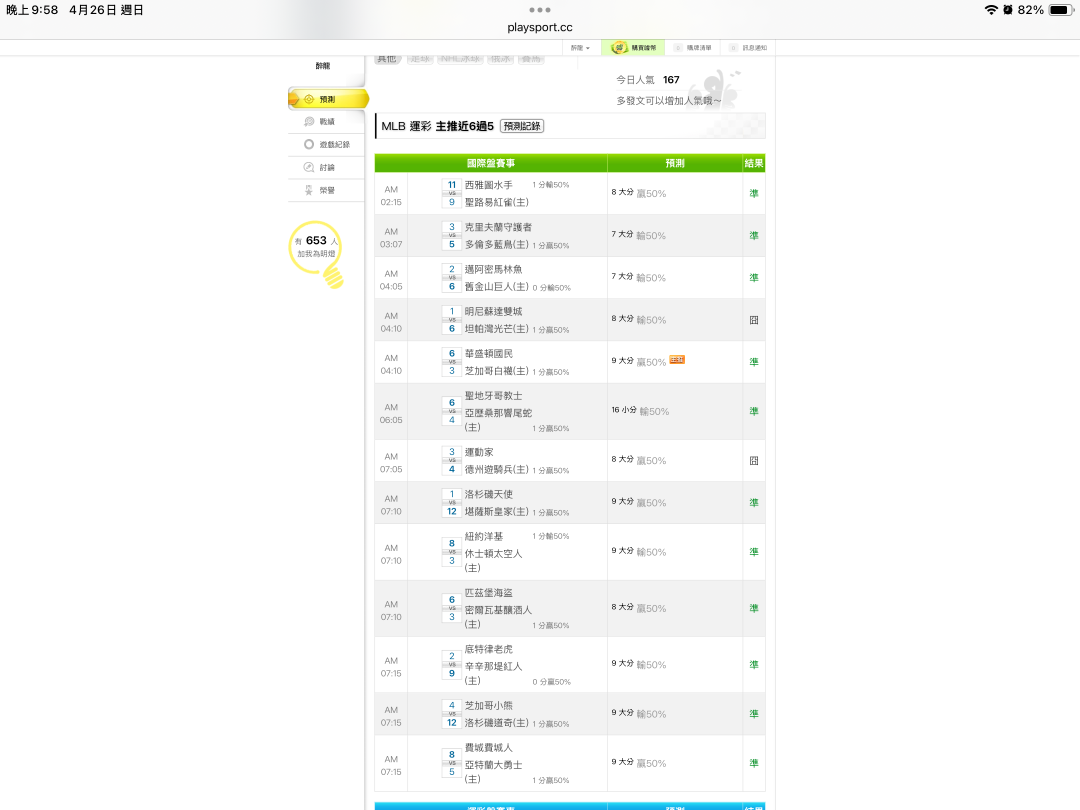The image size is (1080, 810).
Task: Click the 榮譽 medal icon
Action: [309, 190]
